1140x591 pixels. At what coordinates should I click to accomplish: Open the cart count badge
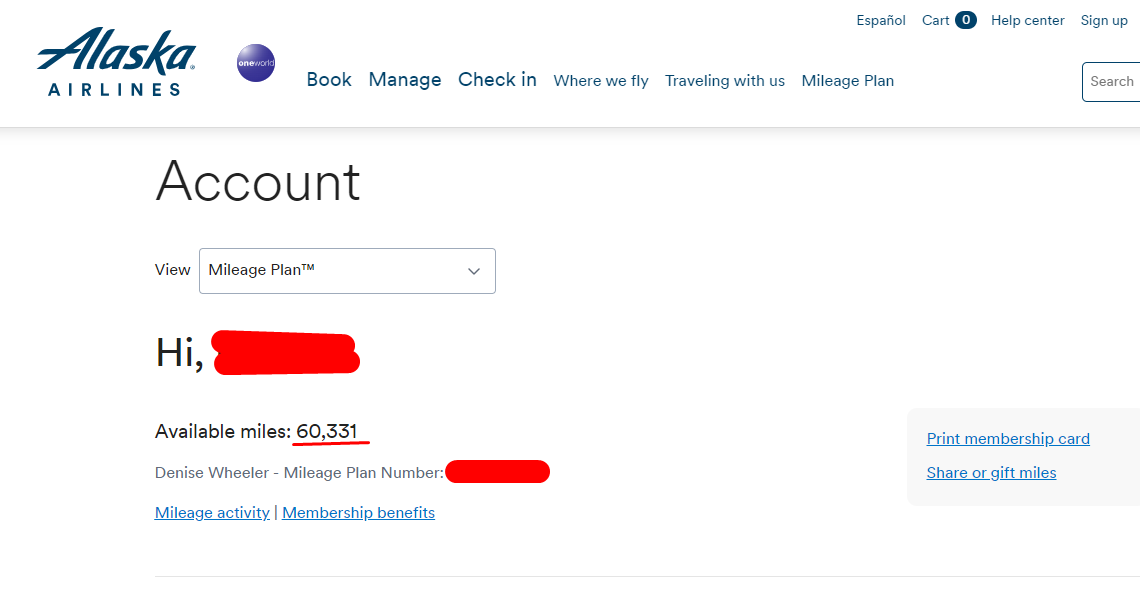[x=966, y=20]
